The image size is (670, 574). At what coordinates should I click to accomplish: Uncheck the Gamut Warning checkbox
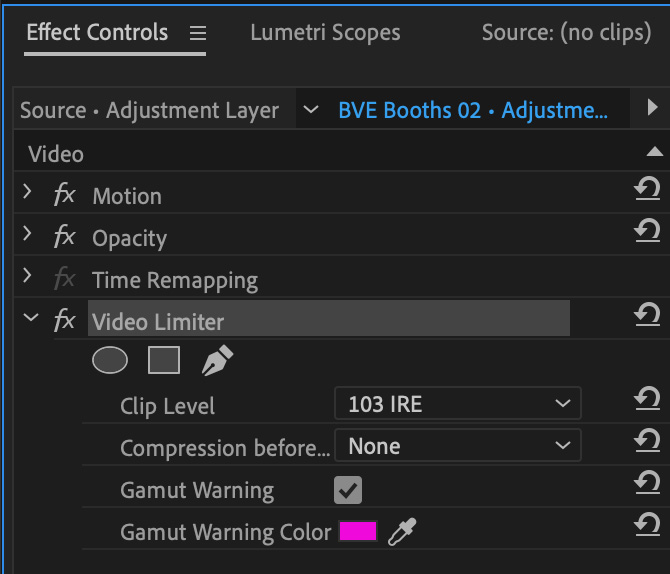[348, 490]
